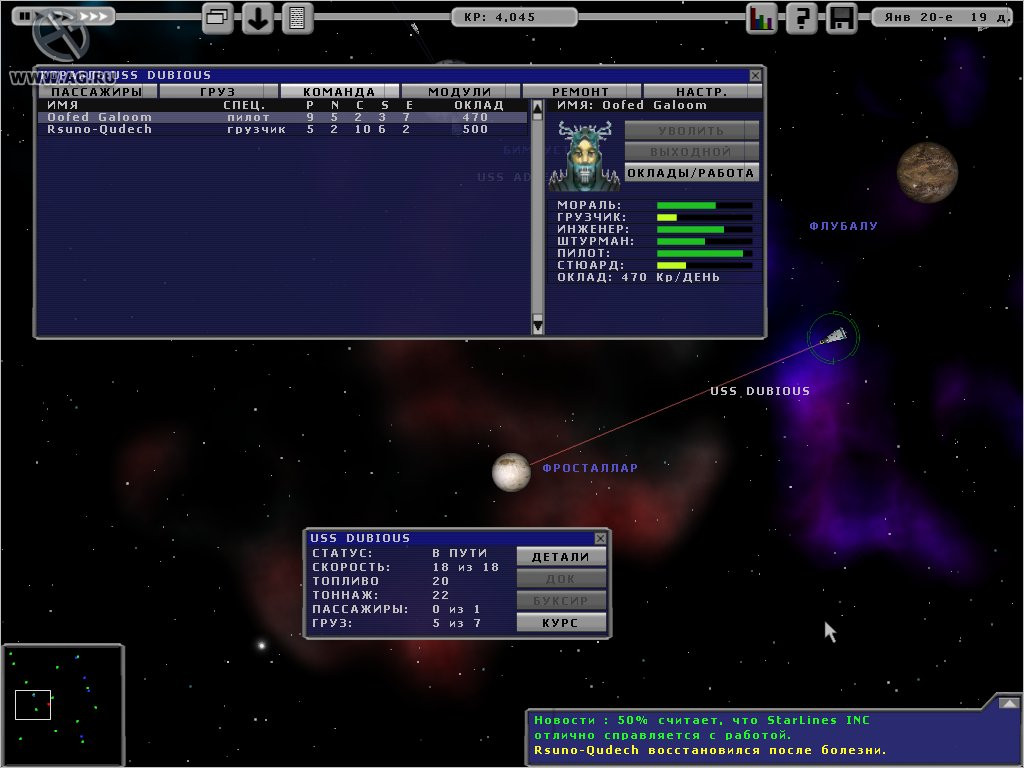Image resolution: width=1024 pixels, height=768 pixels.
Task: Click the credits display KP: 4,045
Action: pyautogui.click(x=514, y=17)
